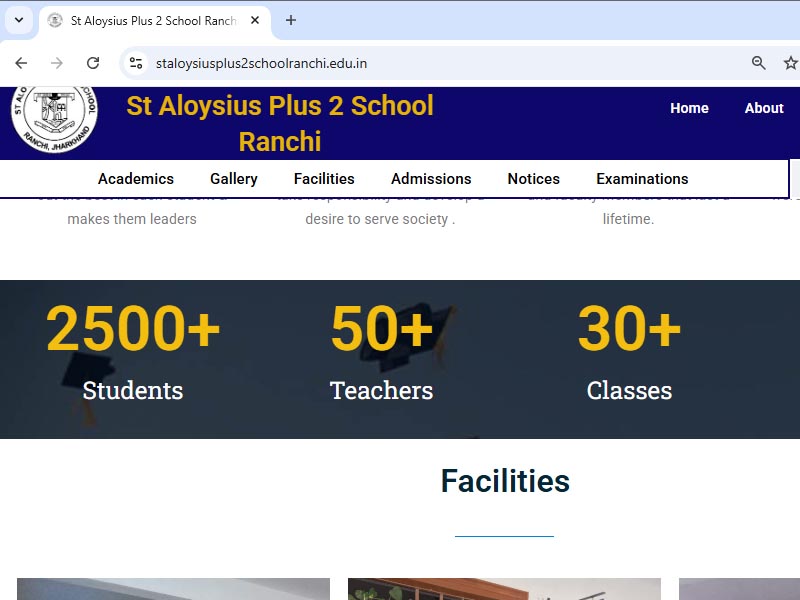Click the zoom magnifier icon in address bar
Image resolution: width=800 pixels, height=600 pixels.
coord(759,63)
